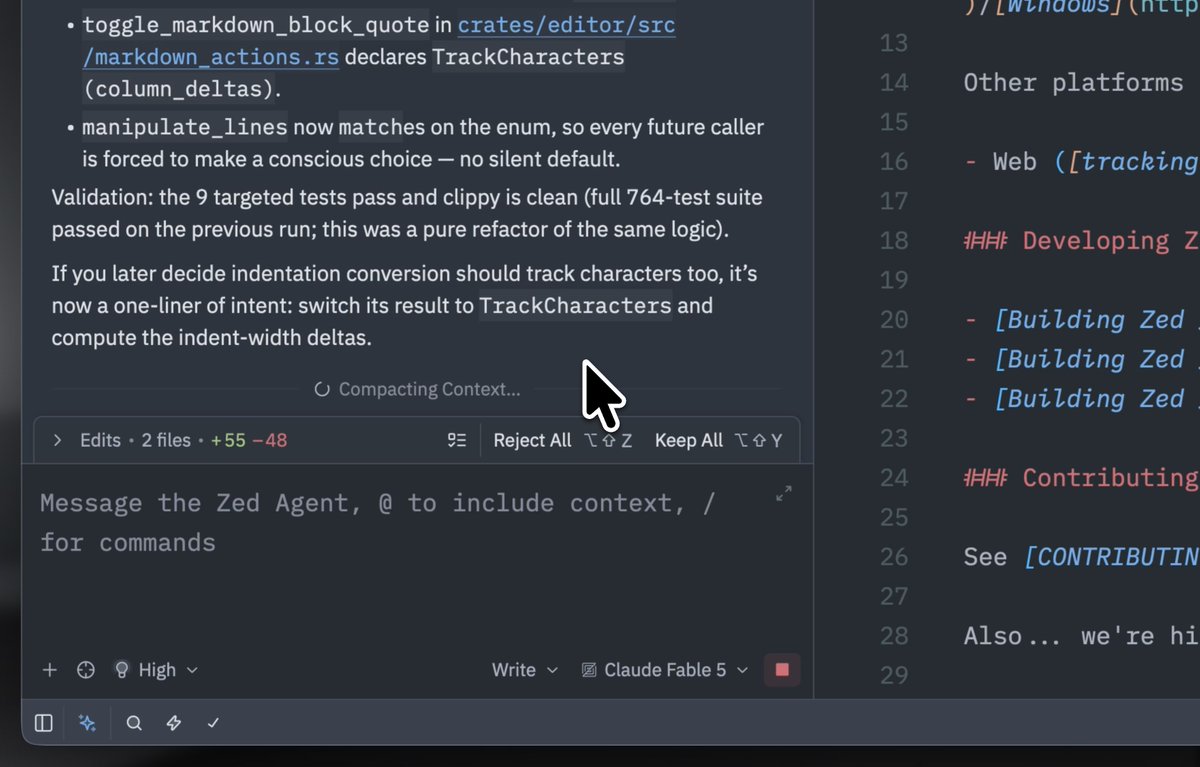Viewport: 1200px width, 767px height.
Task: Open the High thinking level dropdown
Action: [156, 670]
